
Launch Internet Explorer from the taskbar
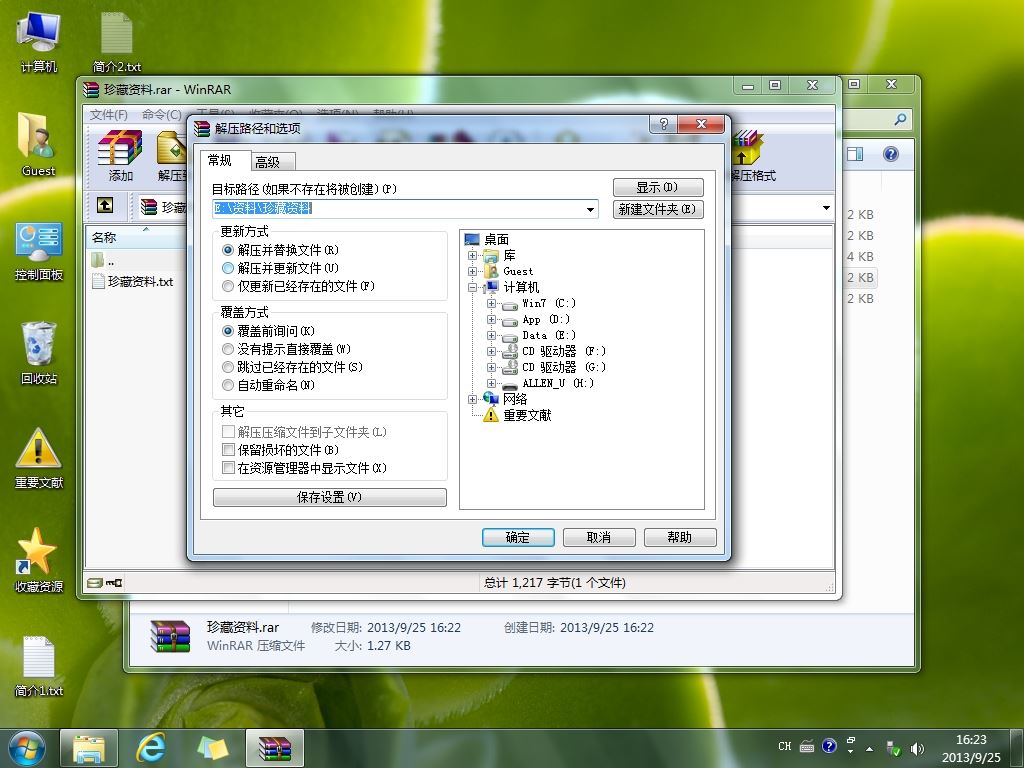coord(150,748)
